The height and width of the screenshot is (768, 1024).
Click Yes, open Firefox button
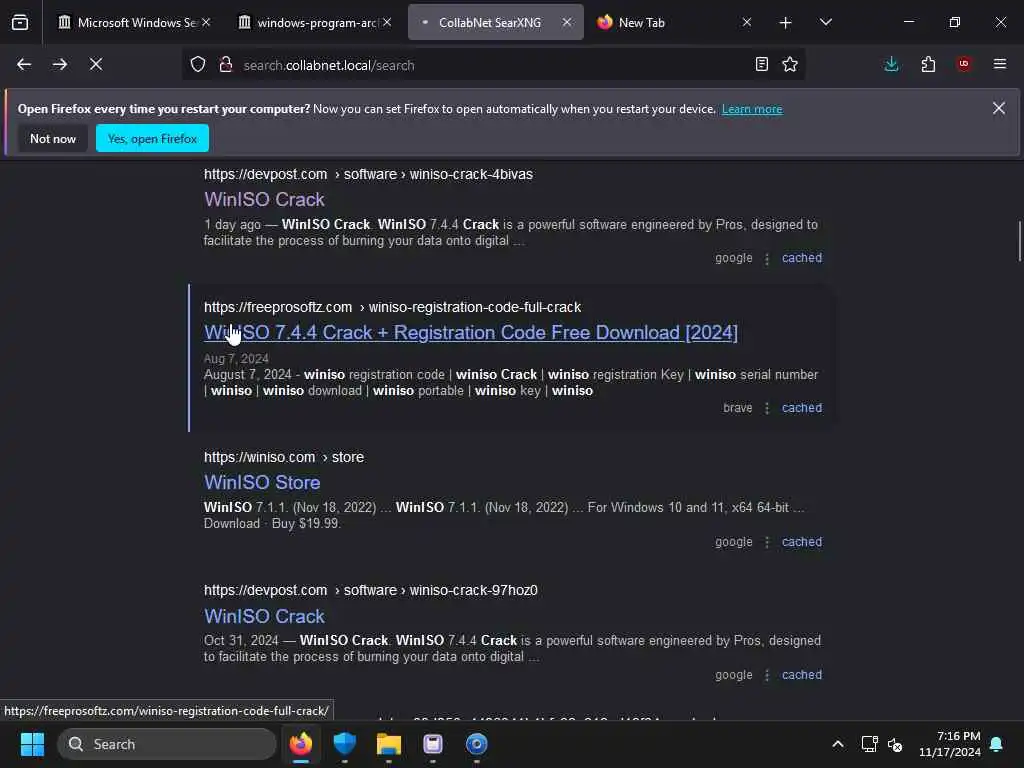tap(152, 138)
